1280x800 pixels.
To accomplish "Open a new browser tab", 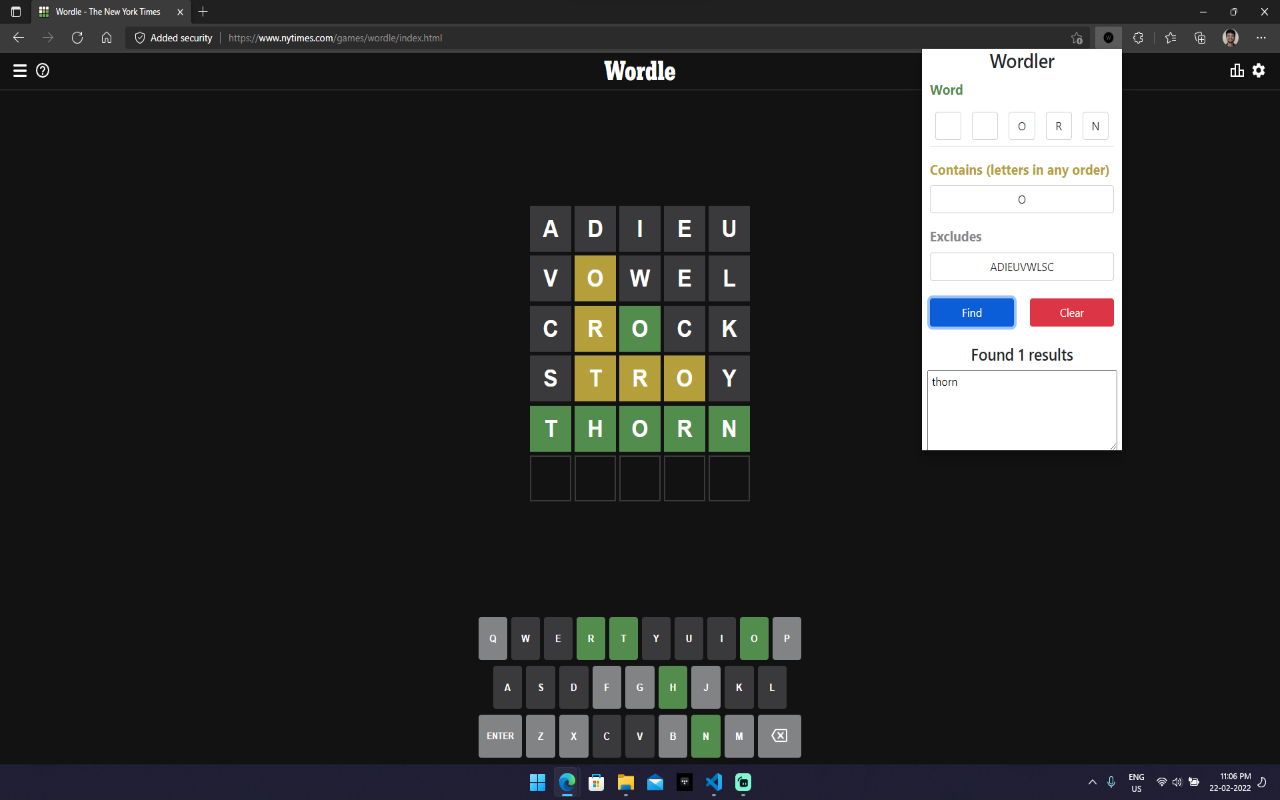I will pyautogui.click(x=202, y=12).
